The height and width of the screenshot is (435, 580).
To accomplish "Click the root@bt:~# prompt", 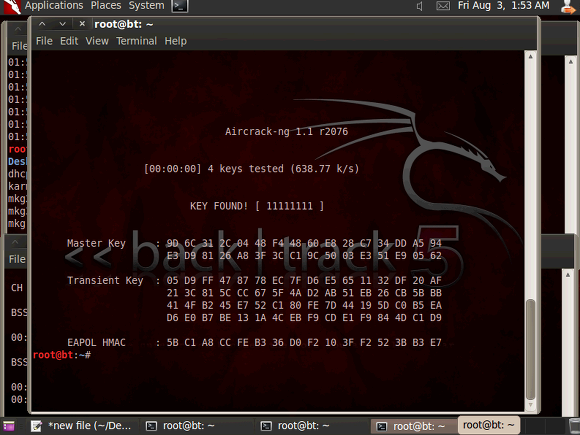I will 62,355.
